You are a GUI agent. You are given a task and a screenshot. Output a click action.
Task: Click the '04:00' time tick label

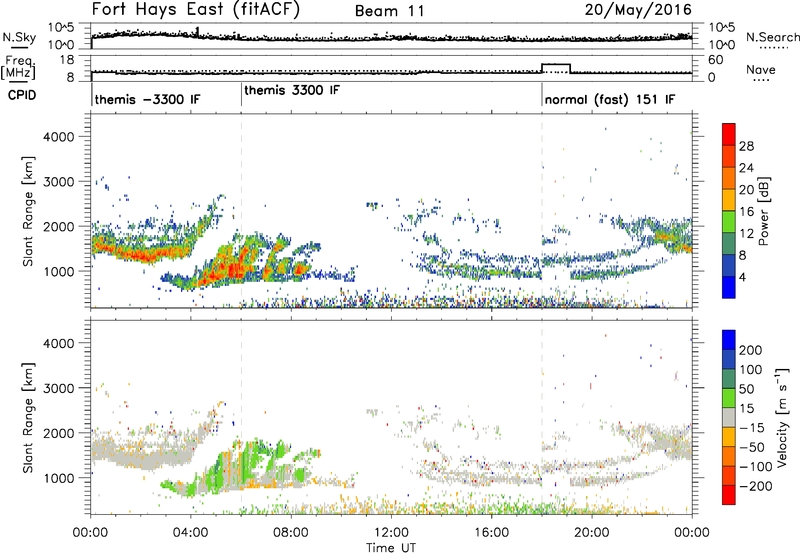[x=190, y=533]
